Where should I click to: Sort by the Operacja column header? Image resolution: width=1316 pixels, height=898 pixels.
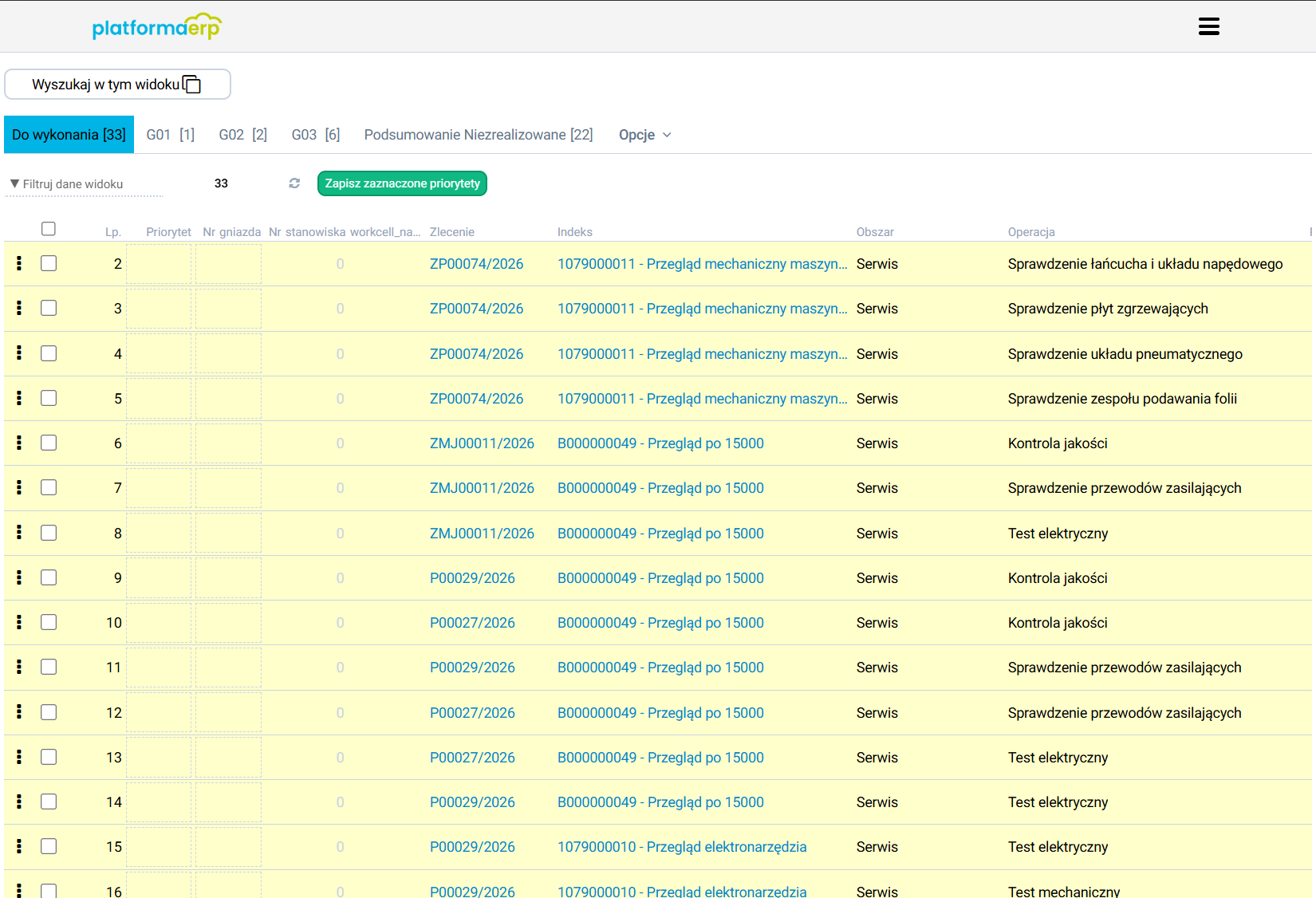click(x=1030, y=232)
